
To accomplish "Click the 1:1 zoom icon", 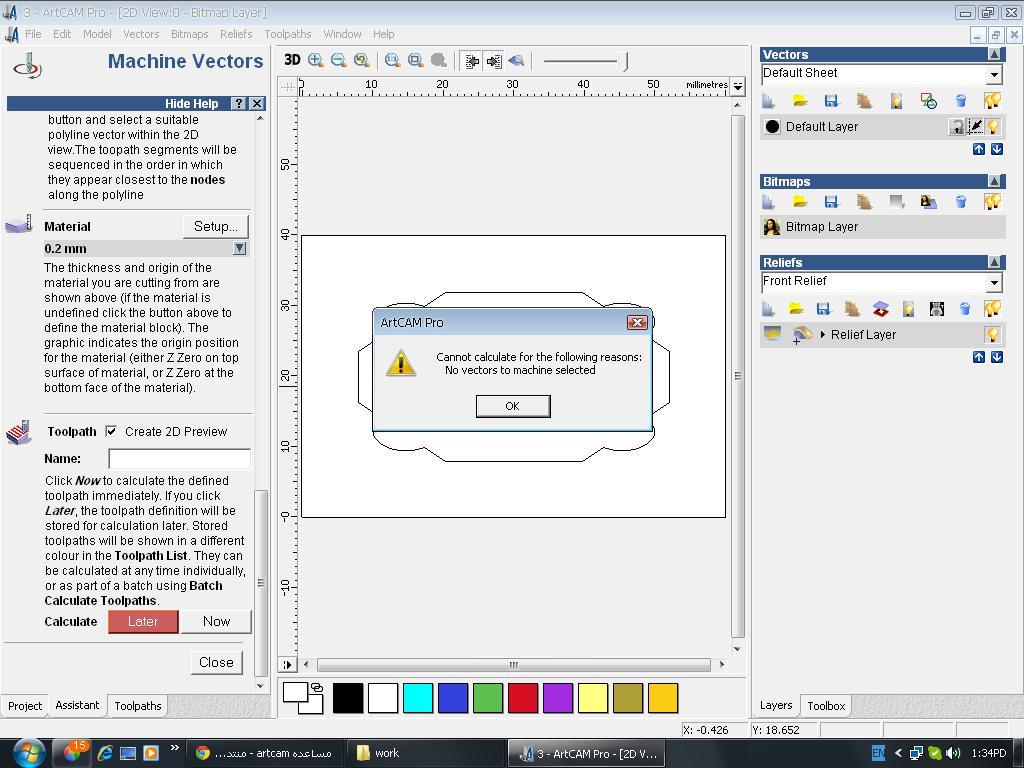I will tap(392, 61).
